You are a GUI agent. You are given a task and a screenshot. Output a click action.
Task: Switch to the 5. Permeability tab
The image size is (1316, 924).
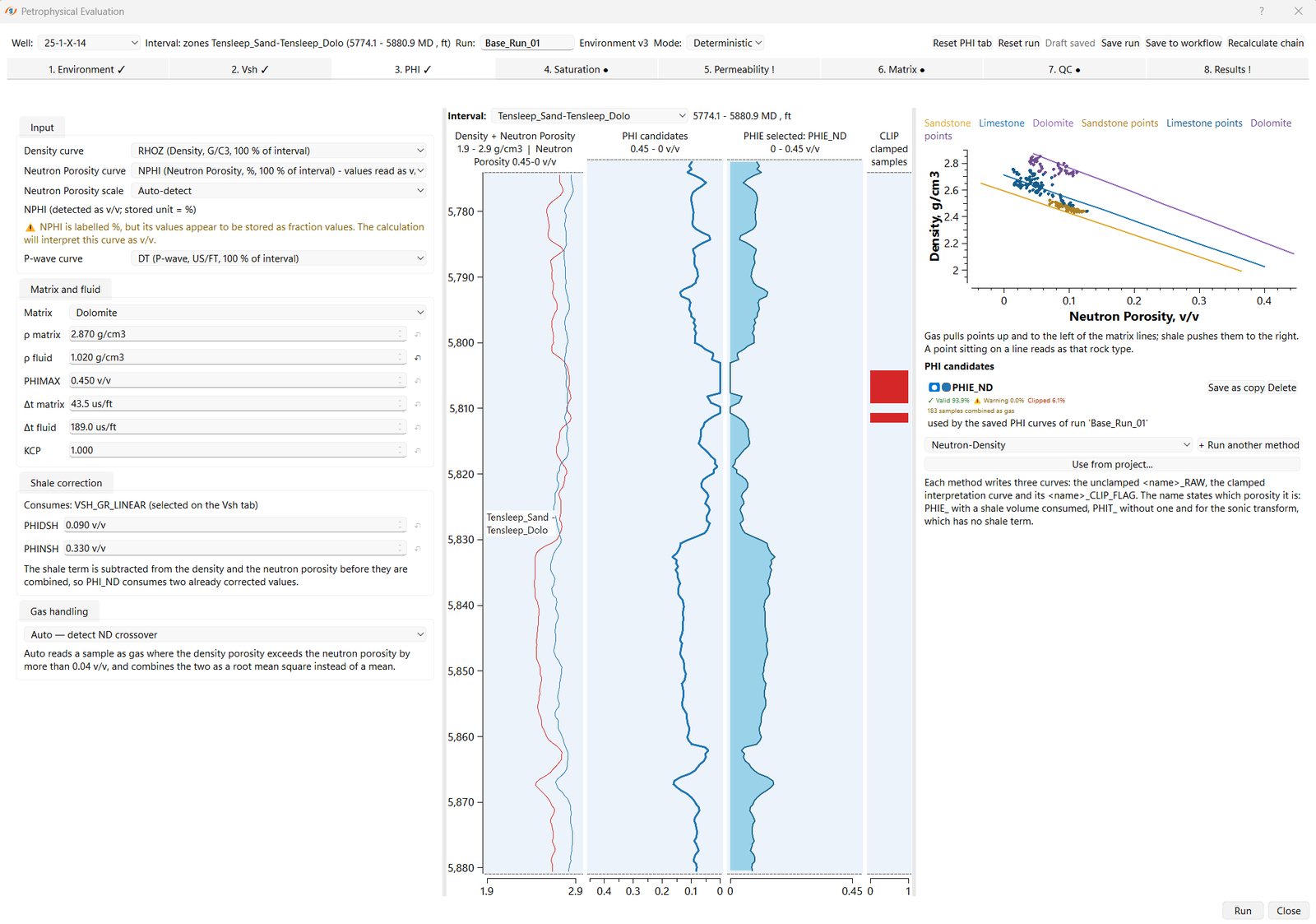coord(739,69)
